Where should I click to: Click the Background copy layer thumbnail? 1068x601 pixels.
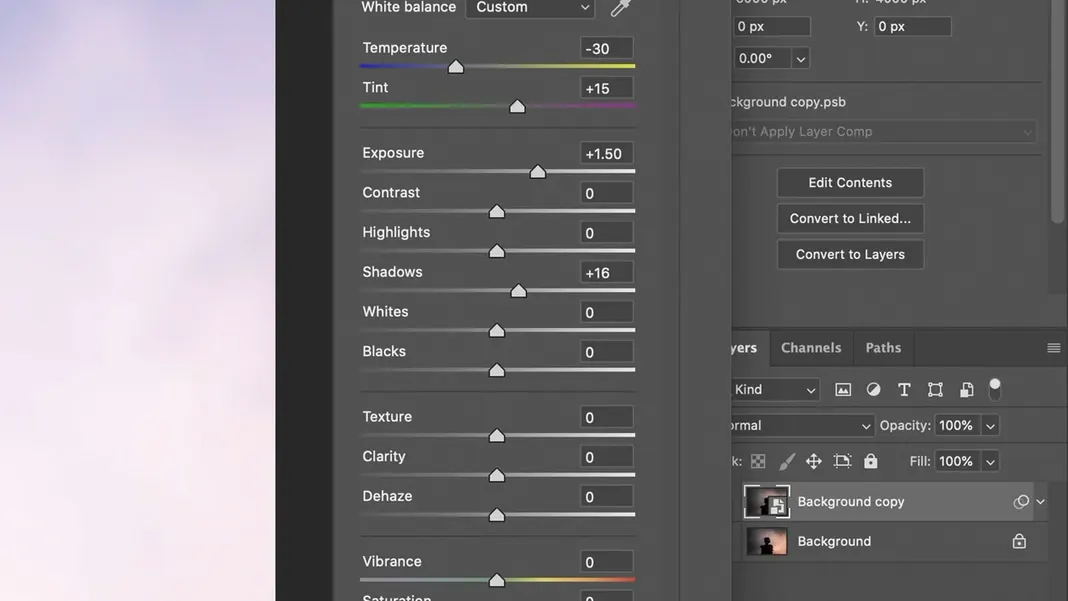click(x=767, y=502)
